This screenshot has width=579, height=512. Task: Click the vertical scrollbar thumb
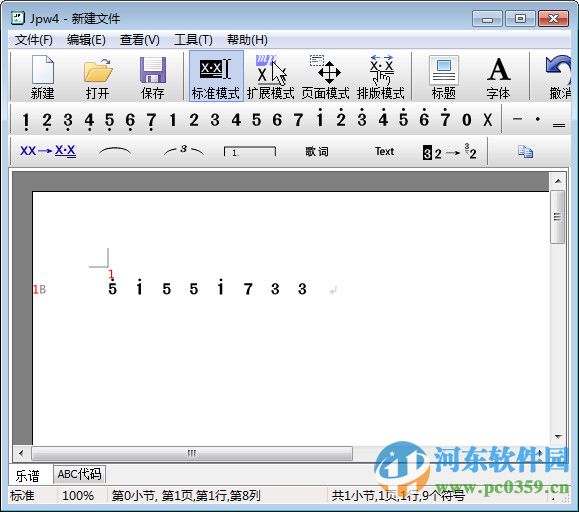(x=558, y=217)
